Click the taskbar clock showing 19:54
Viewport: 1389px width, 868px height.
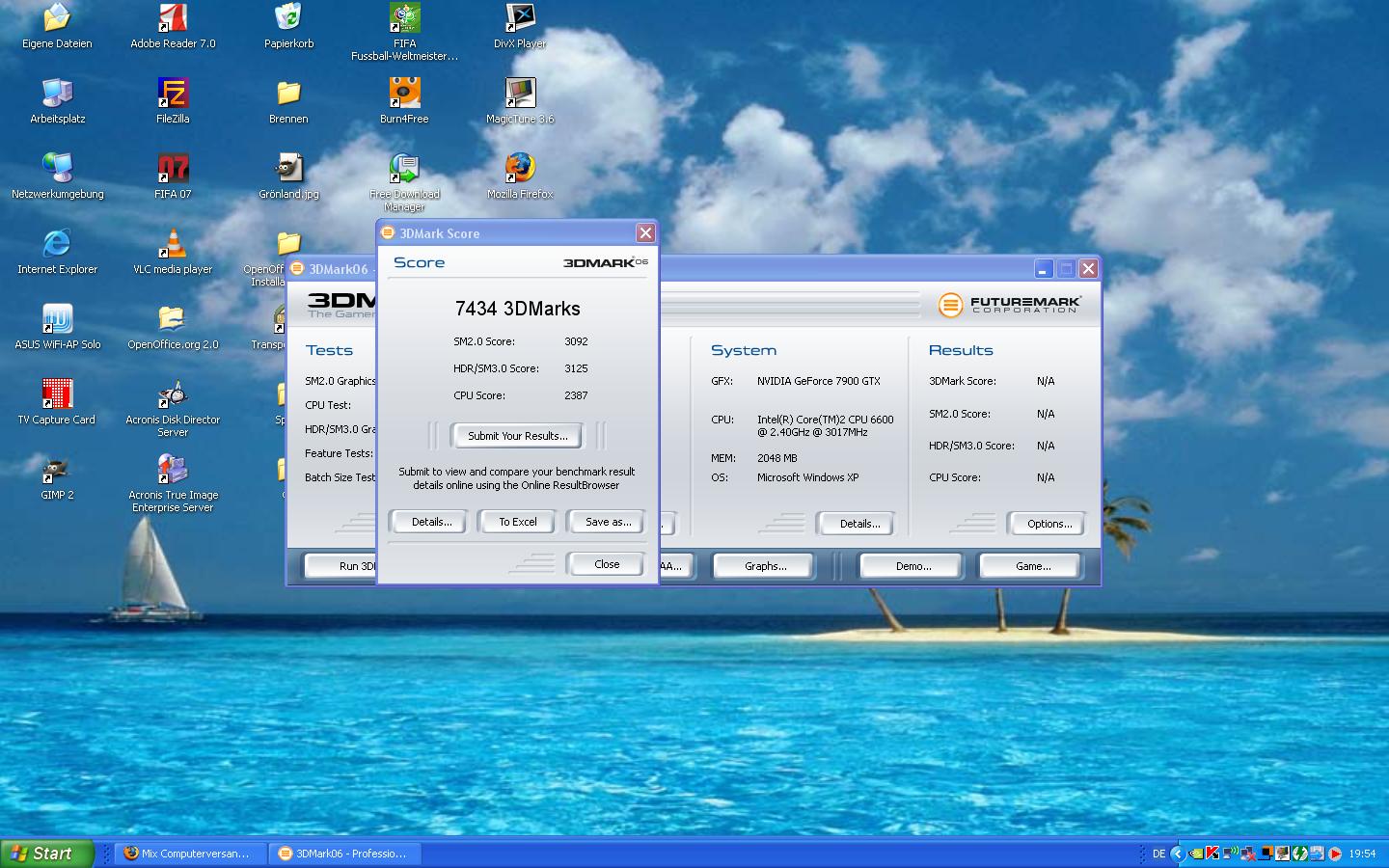(x=1362, y=854)
